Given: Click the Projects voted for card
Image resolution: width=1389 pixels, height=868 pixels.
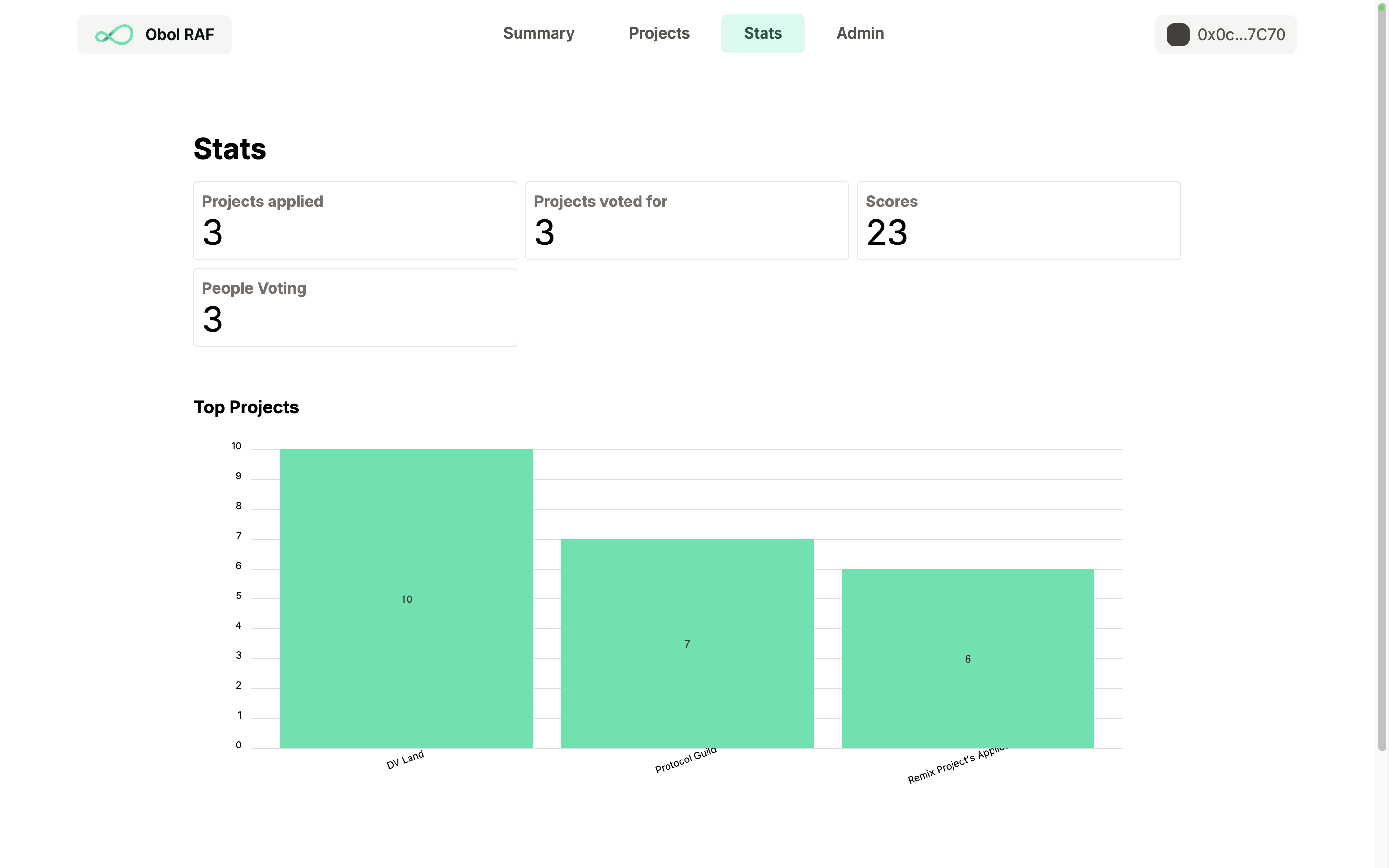Looking at the screenshot, I should point(686,221).
